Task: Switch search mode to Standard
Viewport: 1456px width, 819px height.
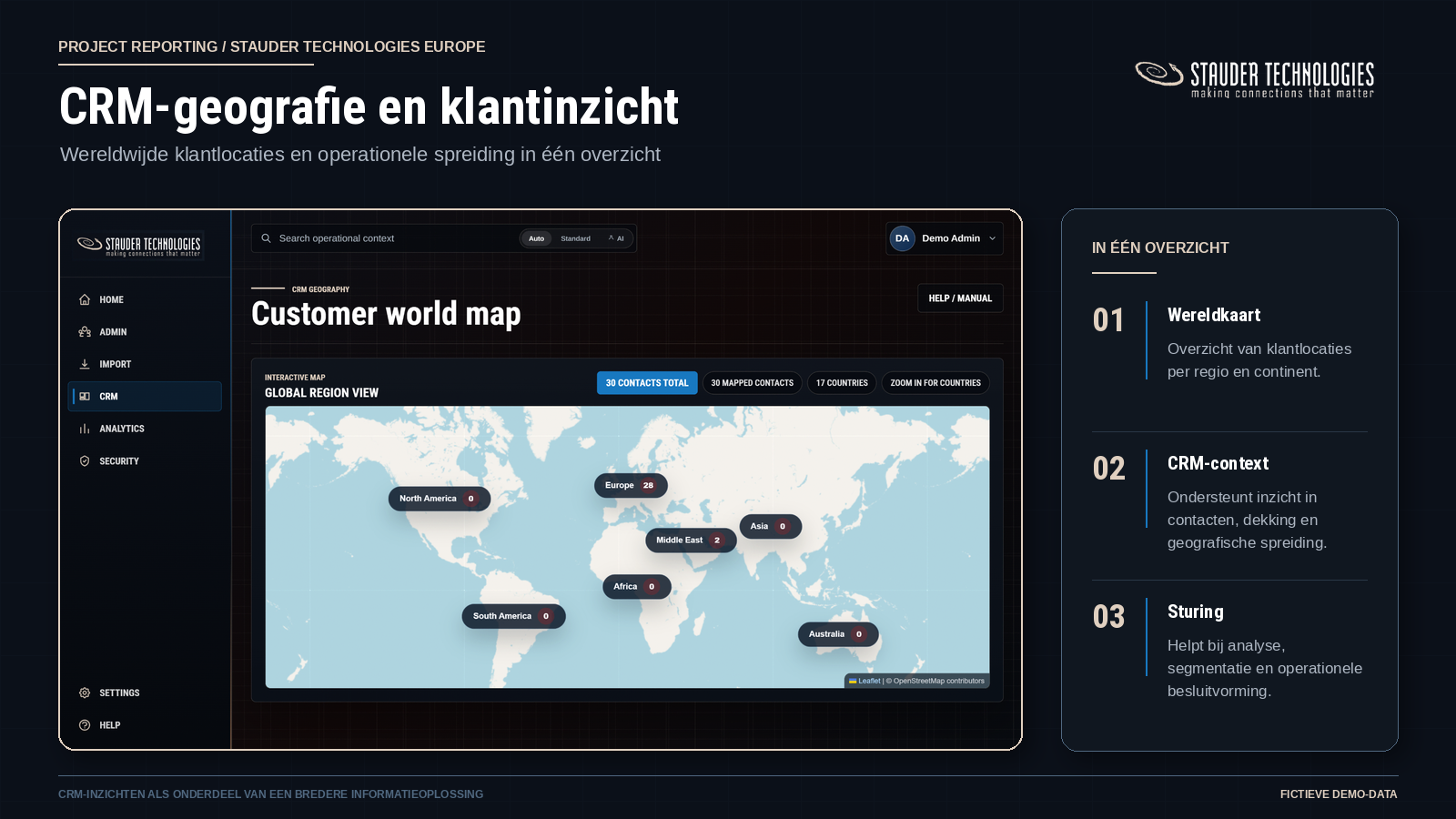Action: [575, 238]
